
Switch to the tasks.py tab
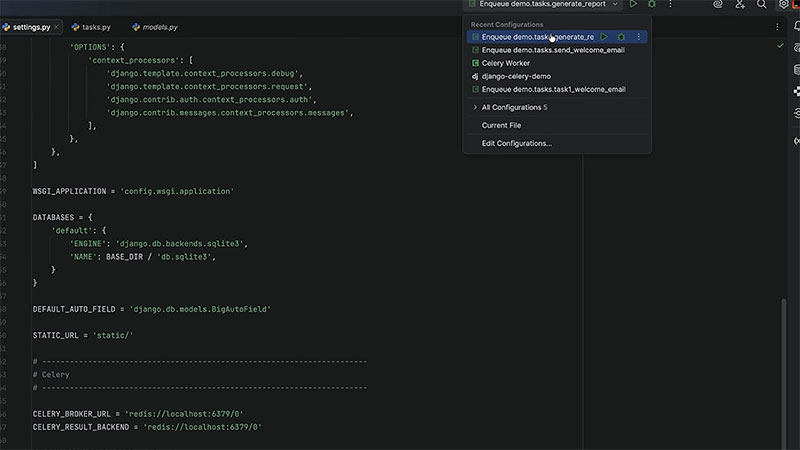[96, 27]
